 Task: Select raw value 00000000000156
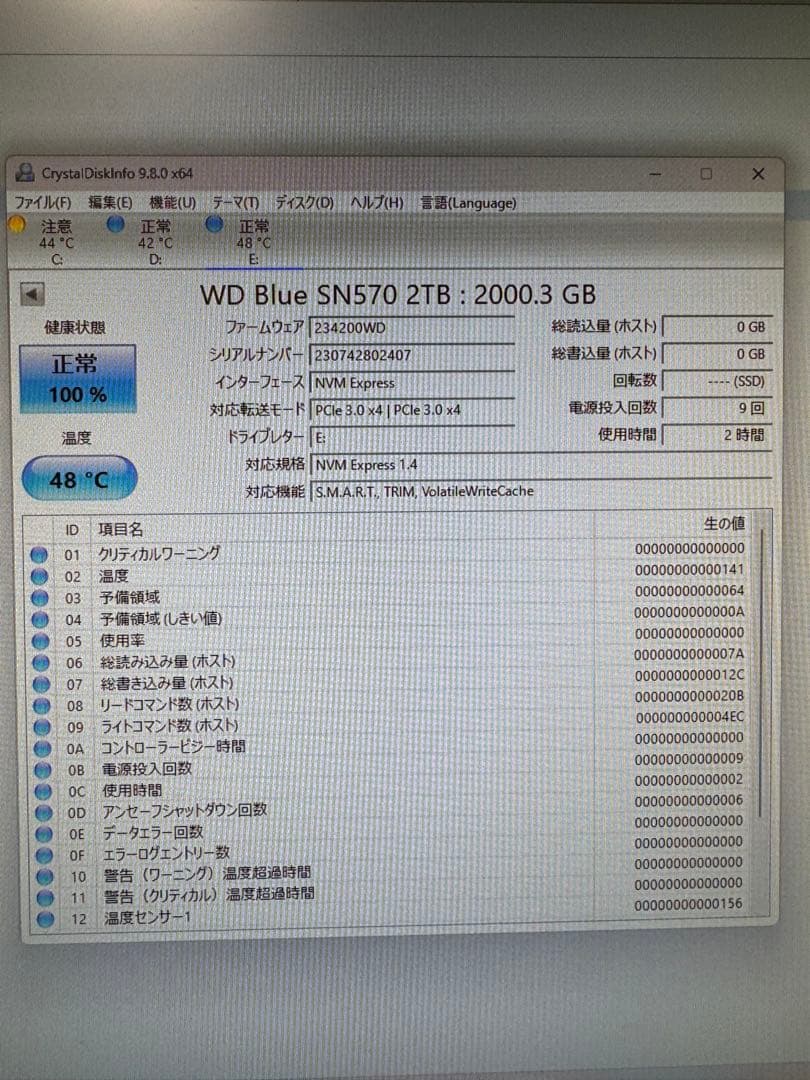(x=688, y=904)
